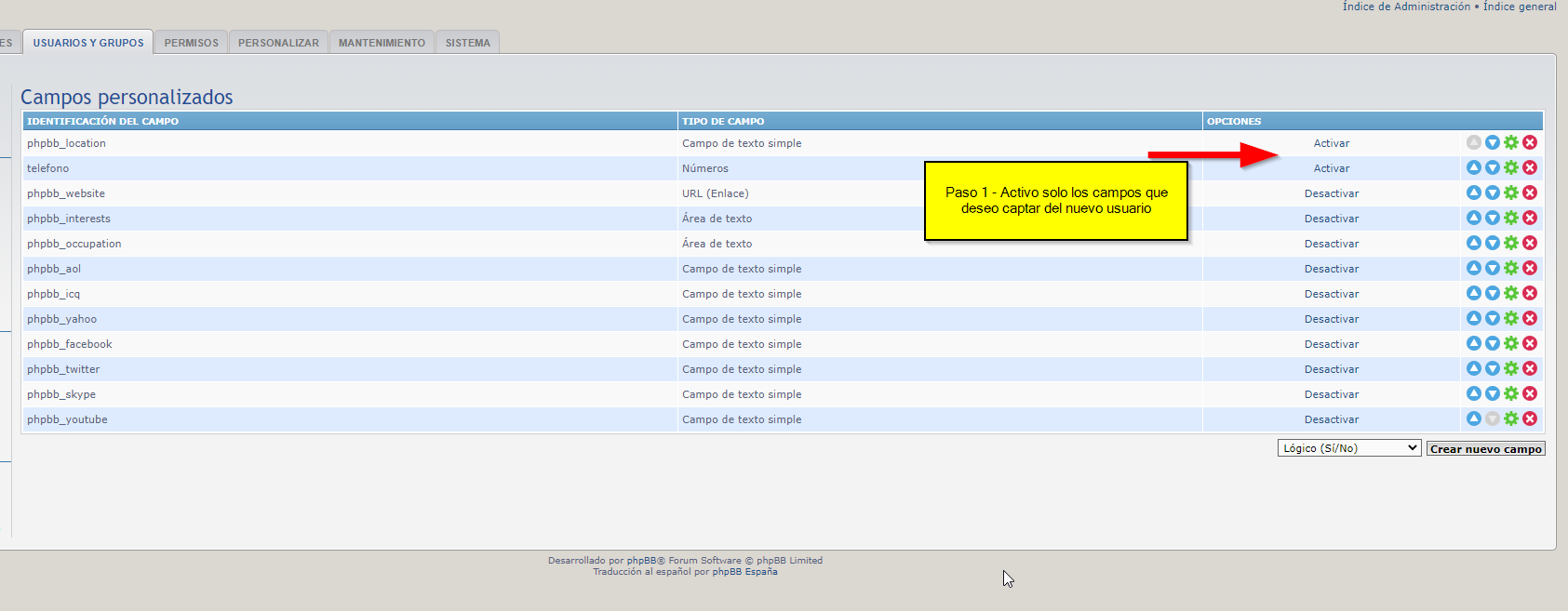Activate the phpbb_location field
The image size is (1568, 611).
coord(1331,143)
